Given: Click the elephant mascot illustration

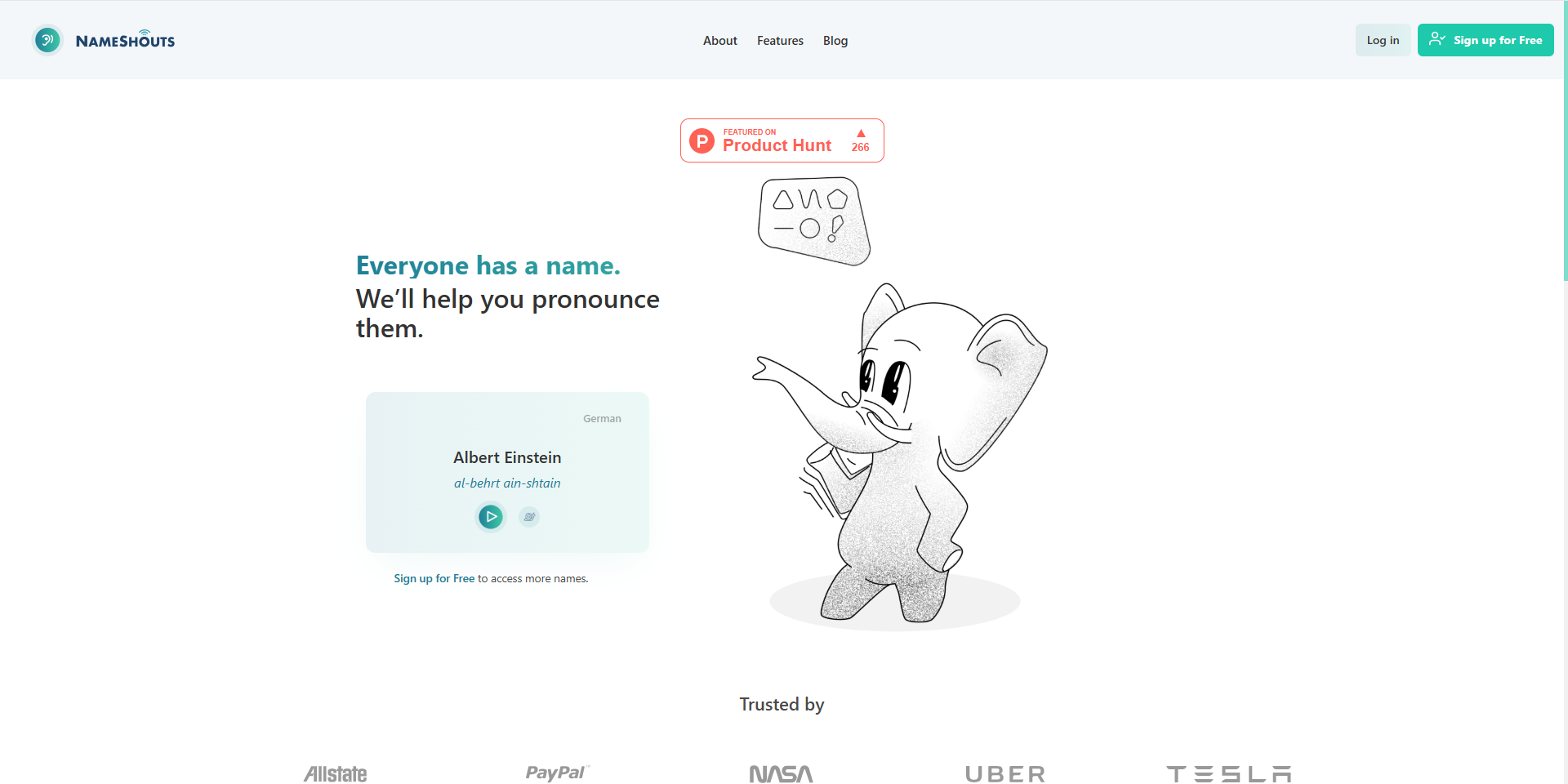Looking at the screenshot, I should (x=898, y=457).
